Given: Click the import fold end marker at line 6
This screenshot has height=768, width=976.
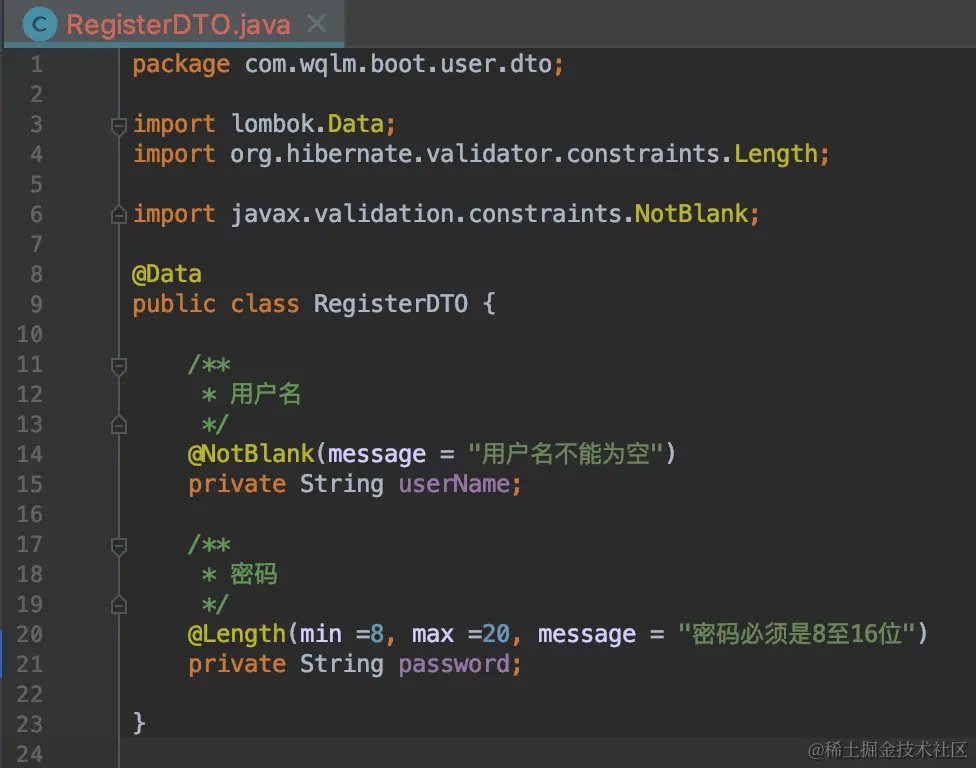Looking at the screenshot, I should 118,215.
